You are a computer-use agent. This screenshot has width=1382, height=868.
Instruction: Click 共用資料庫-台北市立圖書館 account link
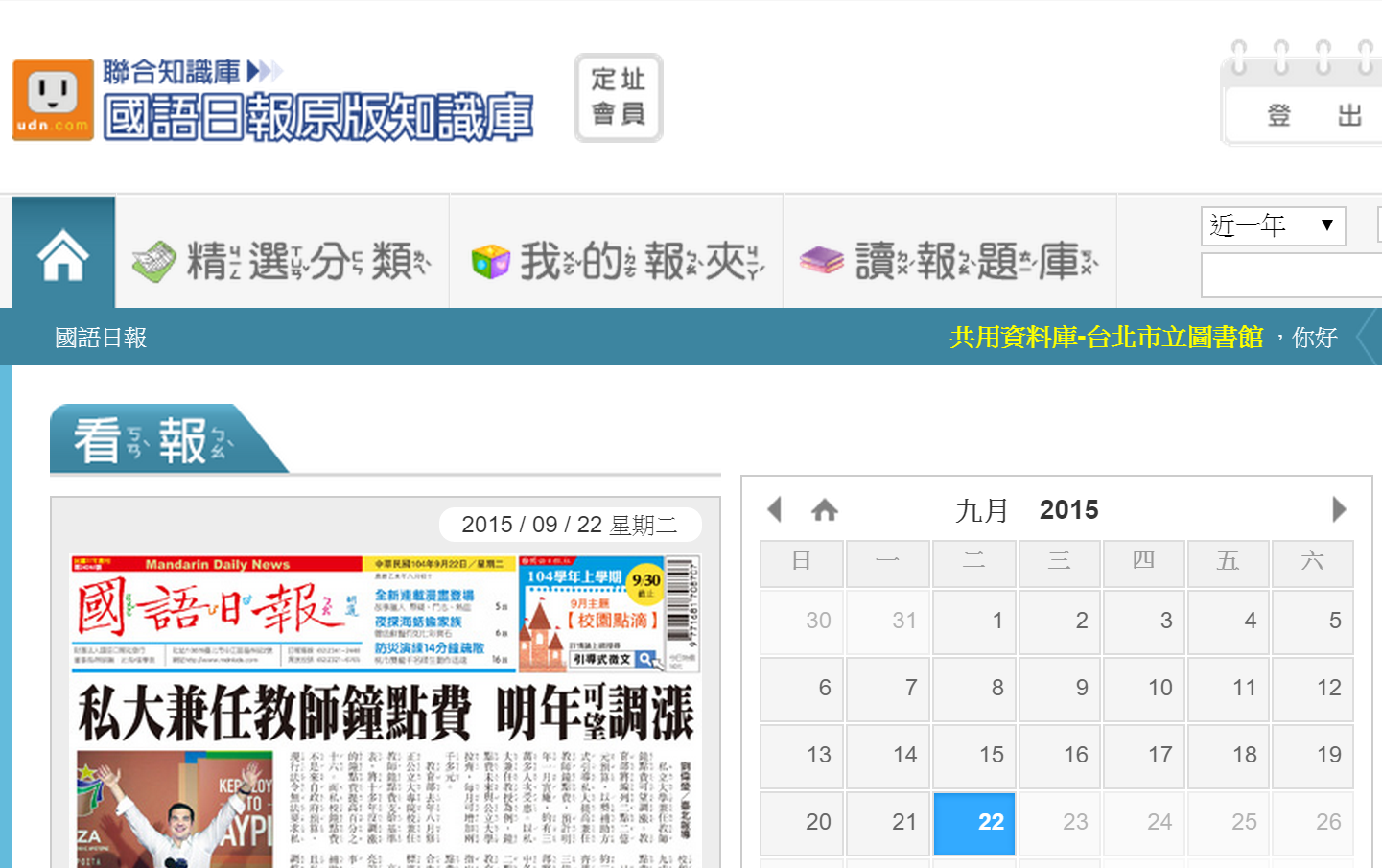[1106, 338]
